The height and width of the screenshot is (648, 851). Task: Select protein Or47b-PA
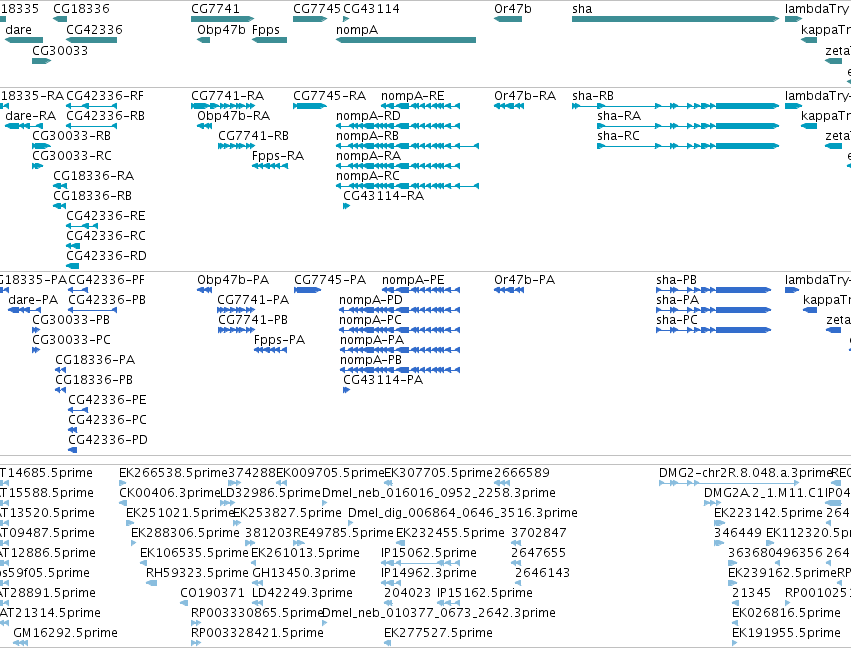coord(509,290)
